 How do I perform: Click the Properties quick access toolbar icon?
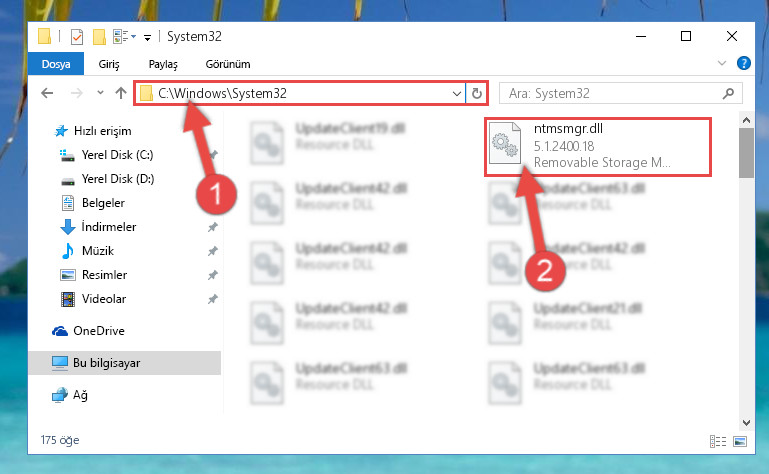click(x=77, y=37)
